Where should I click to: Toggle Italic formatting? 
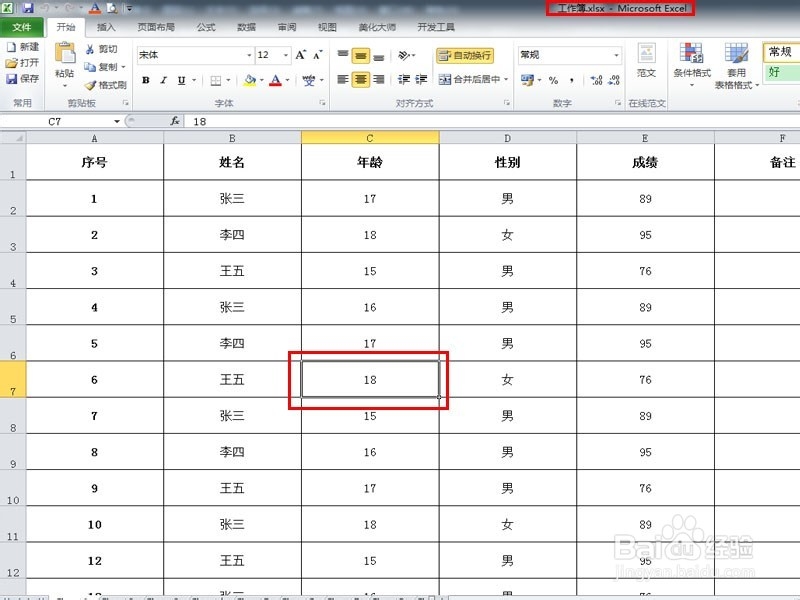point(162,80)
